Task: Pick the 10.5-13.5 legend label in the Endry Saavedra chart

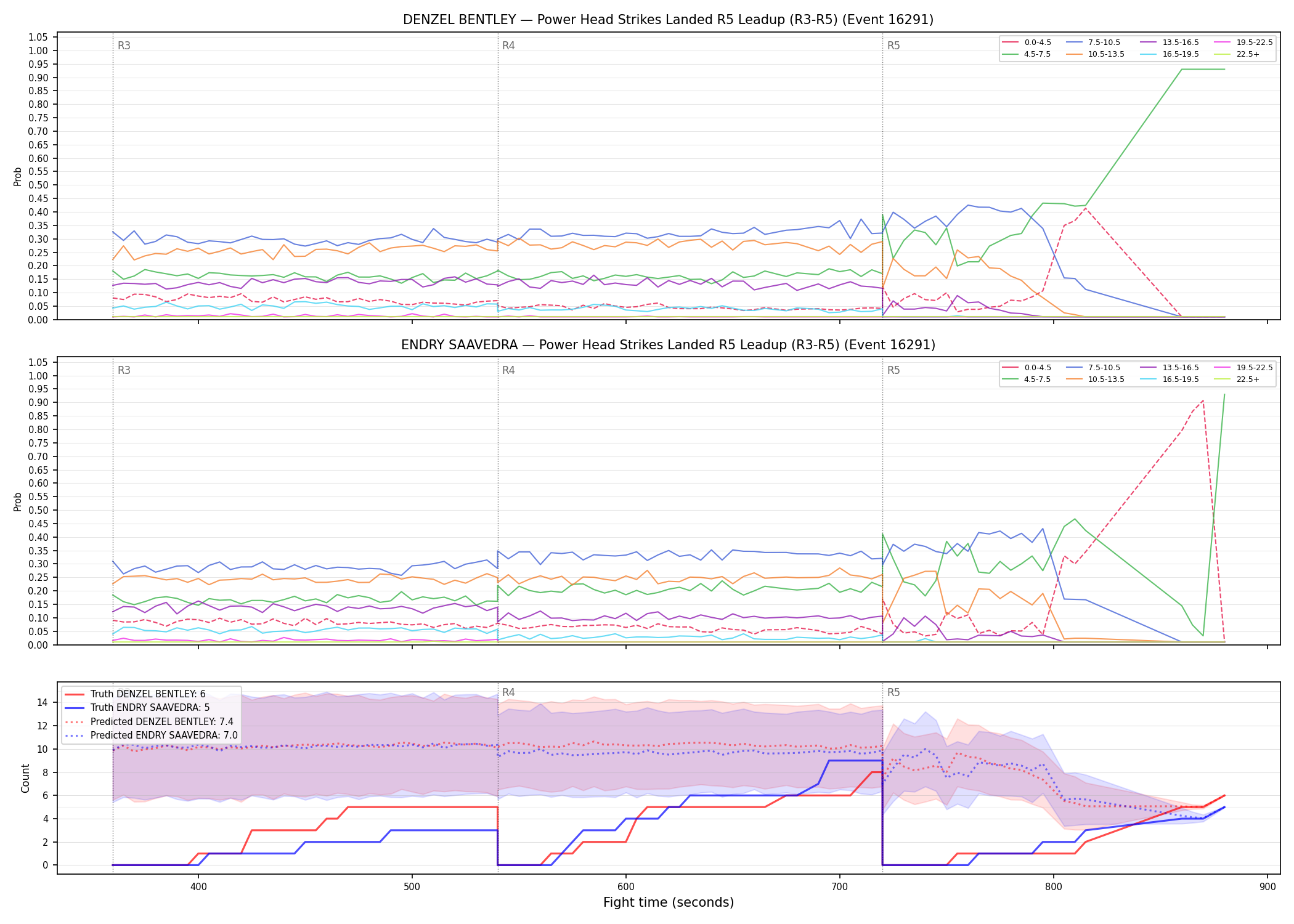Action: 1106,379
